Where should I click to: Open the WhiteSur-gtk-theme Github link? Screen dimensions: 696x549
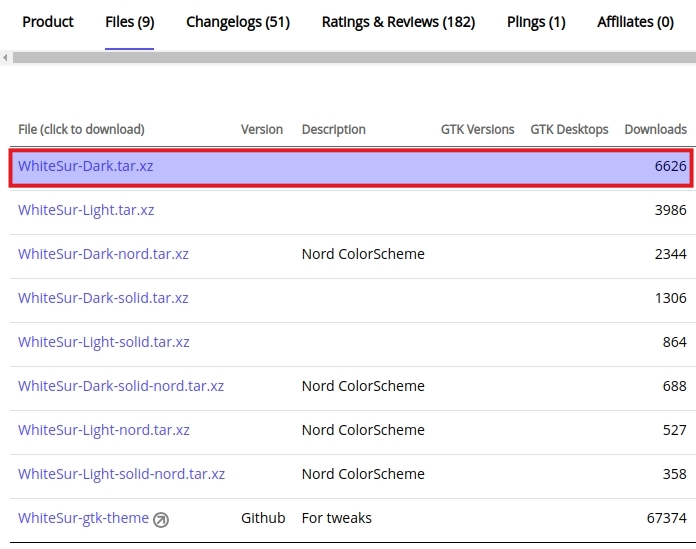tap(83, 518)
